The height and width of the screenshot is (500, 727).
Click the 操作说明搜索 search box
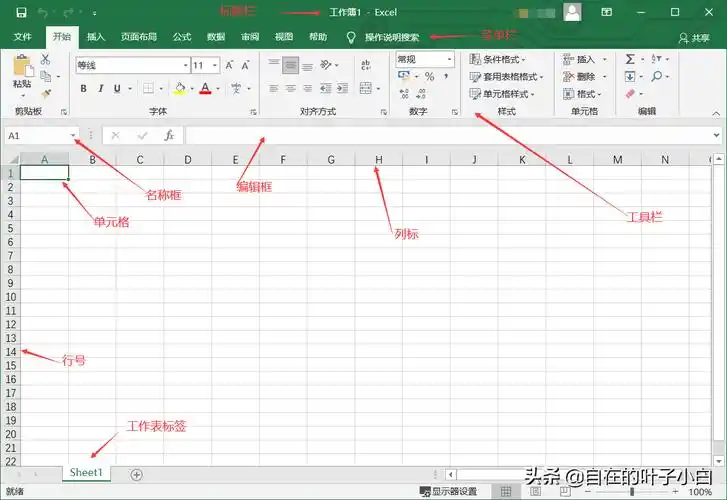(392, 38)
